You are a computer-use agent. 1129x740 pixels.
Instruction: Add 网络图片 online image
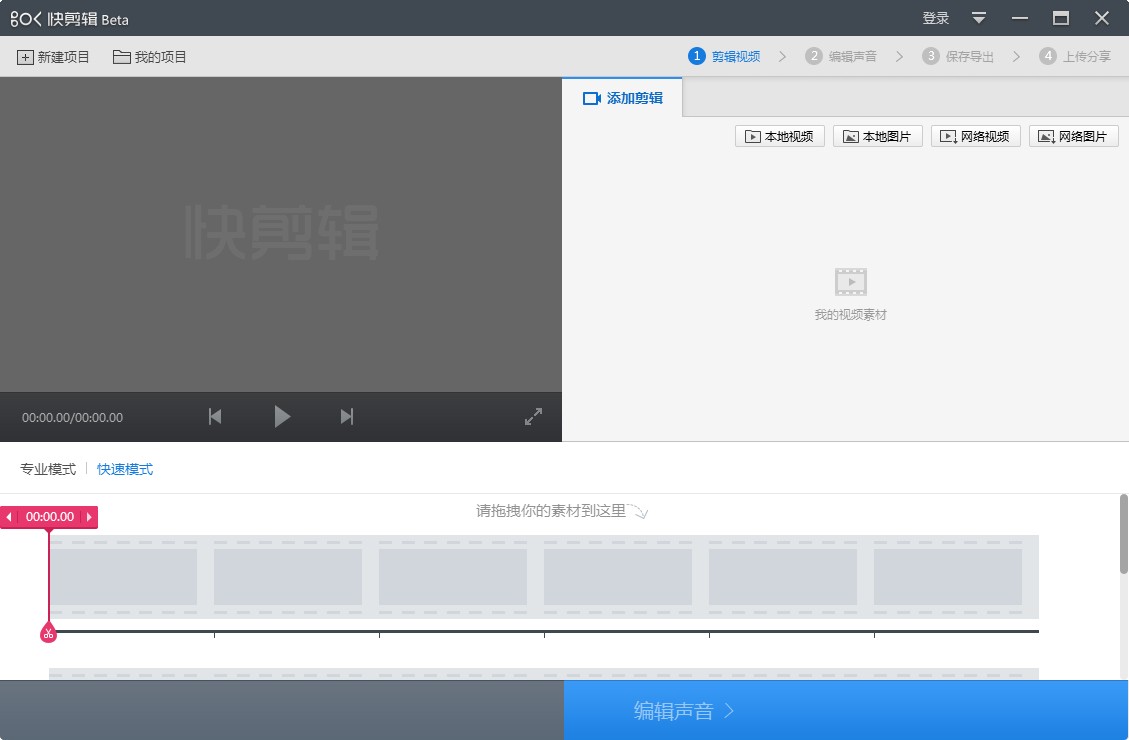(x=1074, y=136)
